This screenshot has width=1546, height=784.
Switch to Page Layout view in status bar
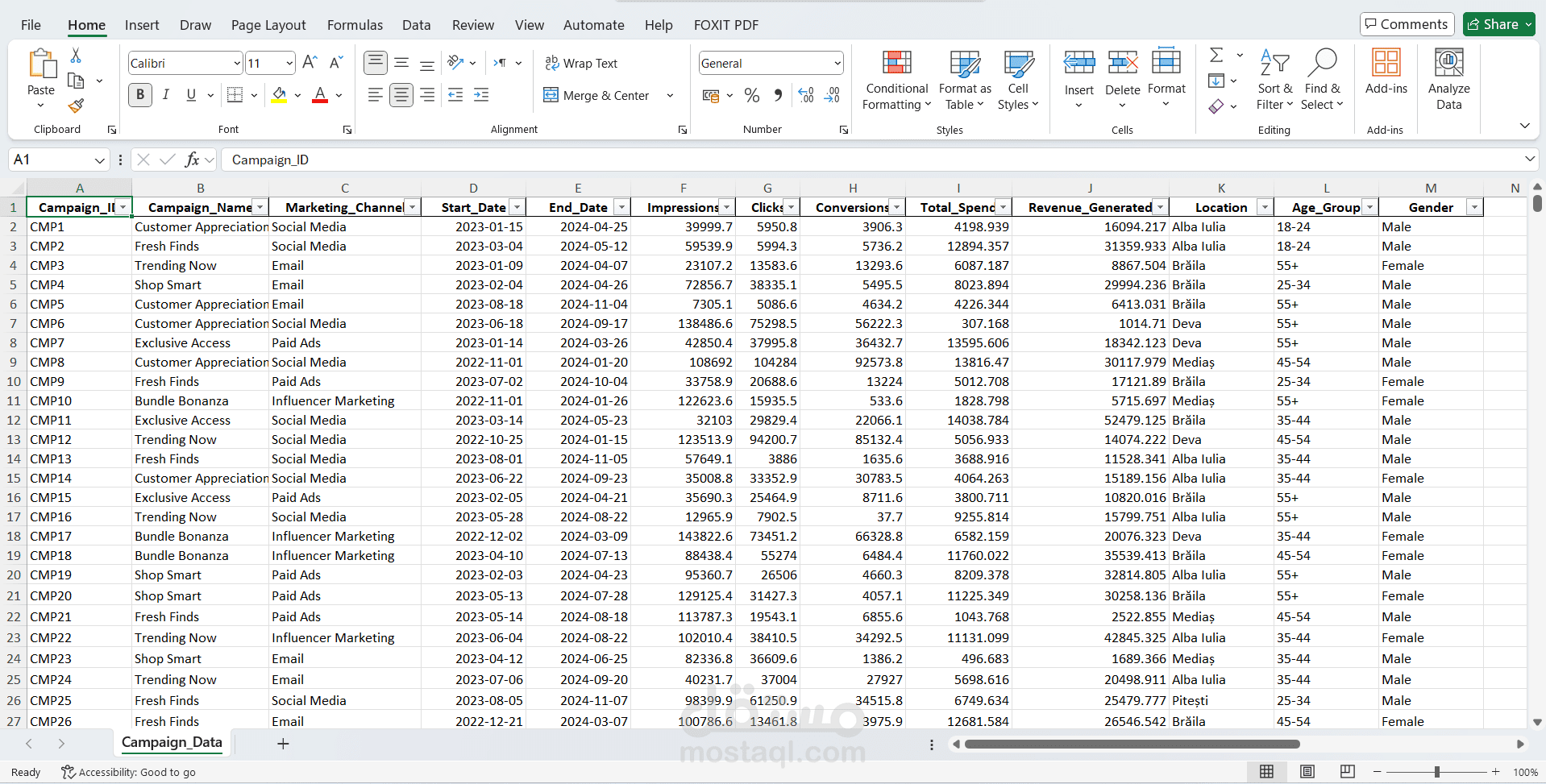(x=1307, y=772)
